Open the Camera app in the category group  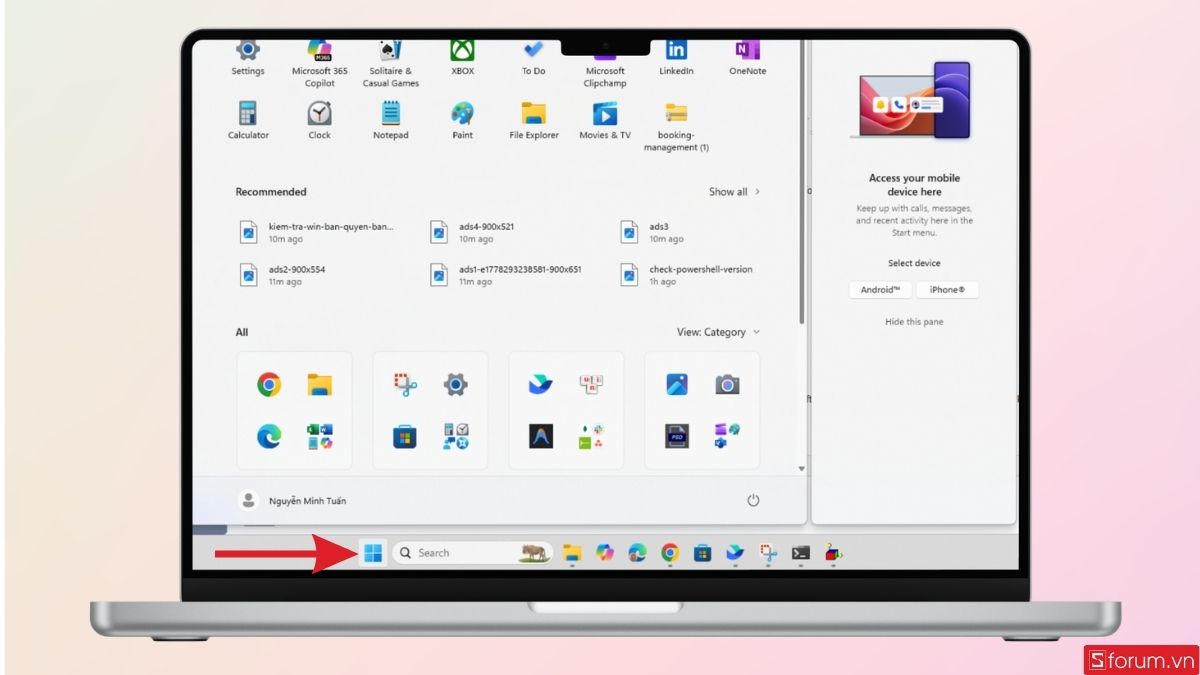pos(727,384)
